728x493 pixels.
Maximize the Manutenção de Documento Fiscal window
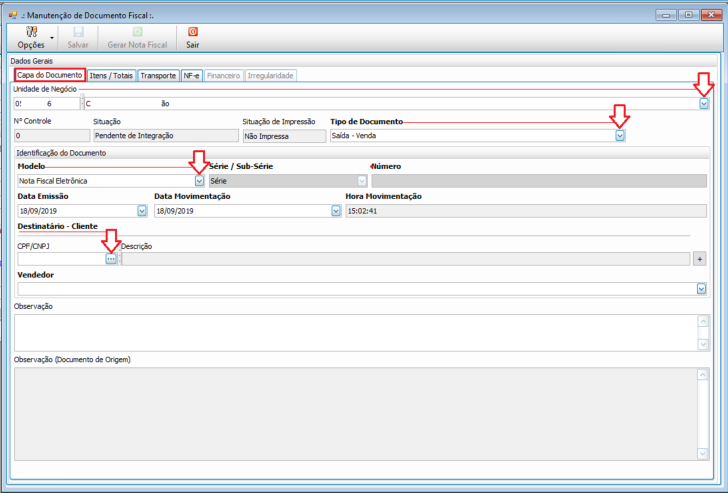689,15
